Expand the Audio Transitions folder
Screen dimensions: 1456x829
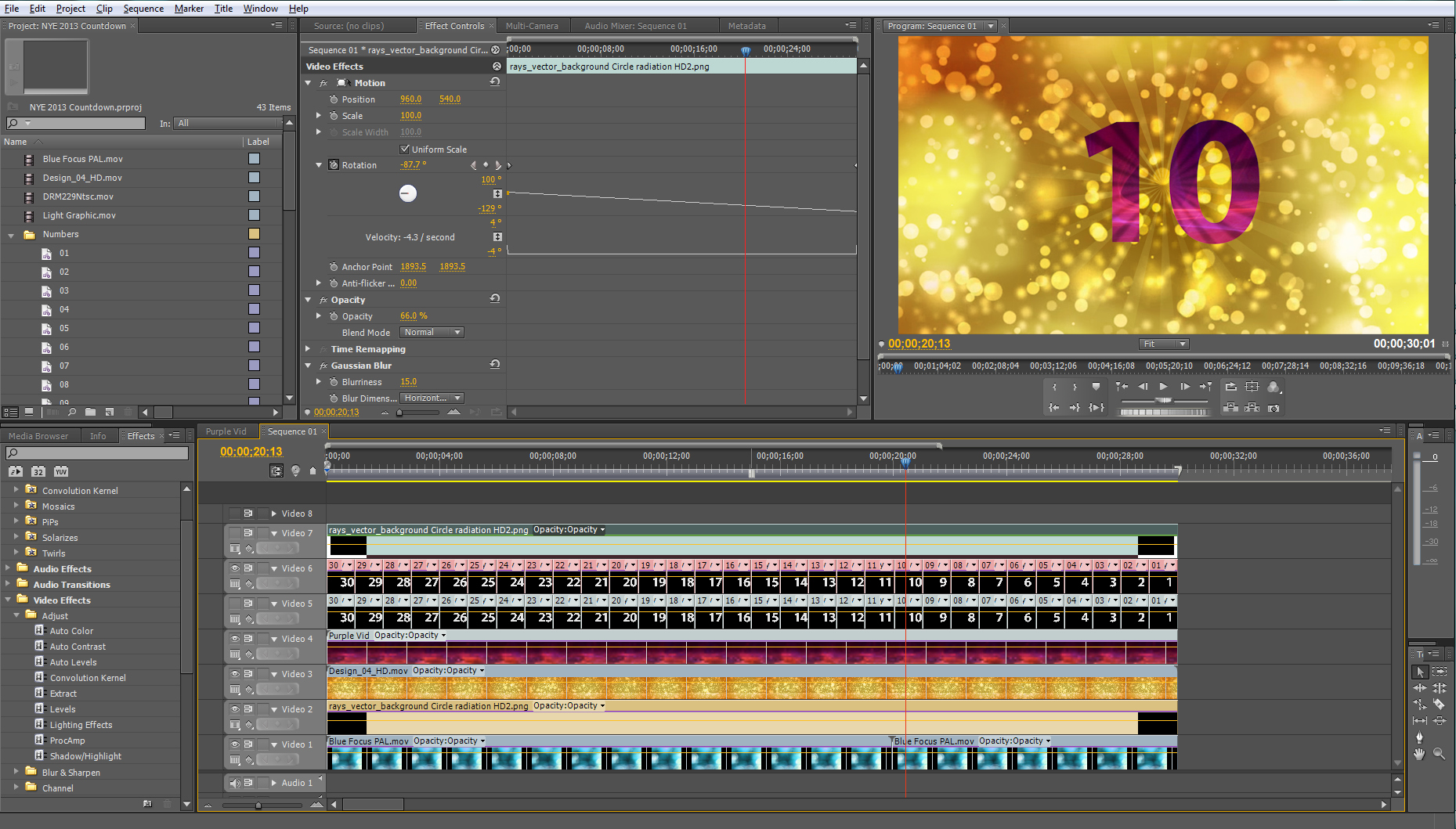8,584
